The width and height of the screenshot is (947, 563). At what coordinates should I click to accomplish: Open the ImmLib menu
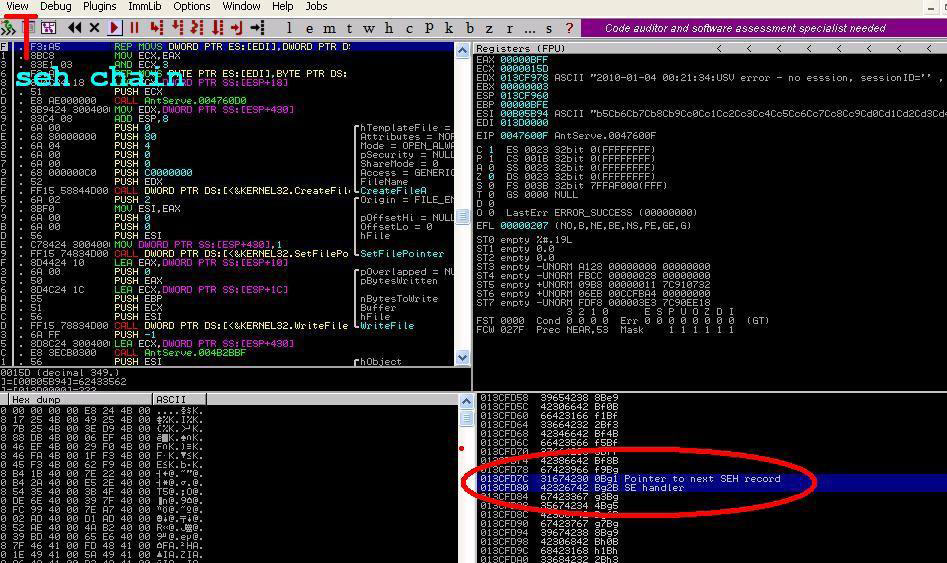tap(145, 6)
